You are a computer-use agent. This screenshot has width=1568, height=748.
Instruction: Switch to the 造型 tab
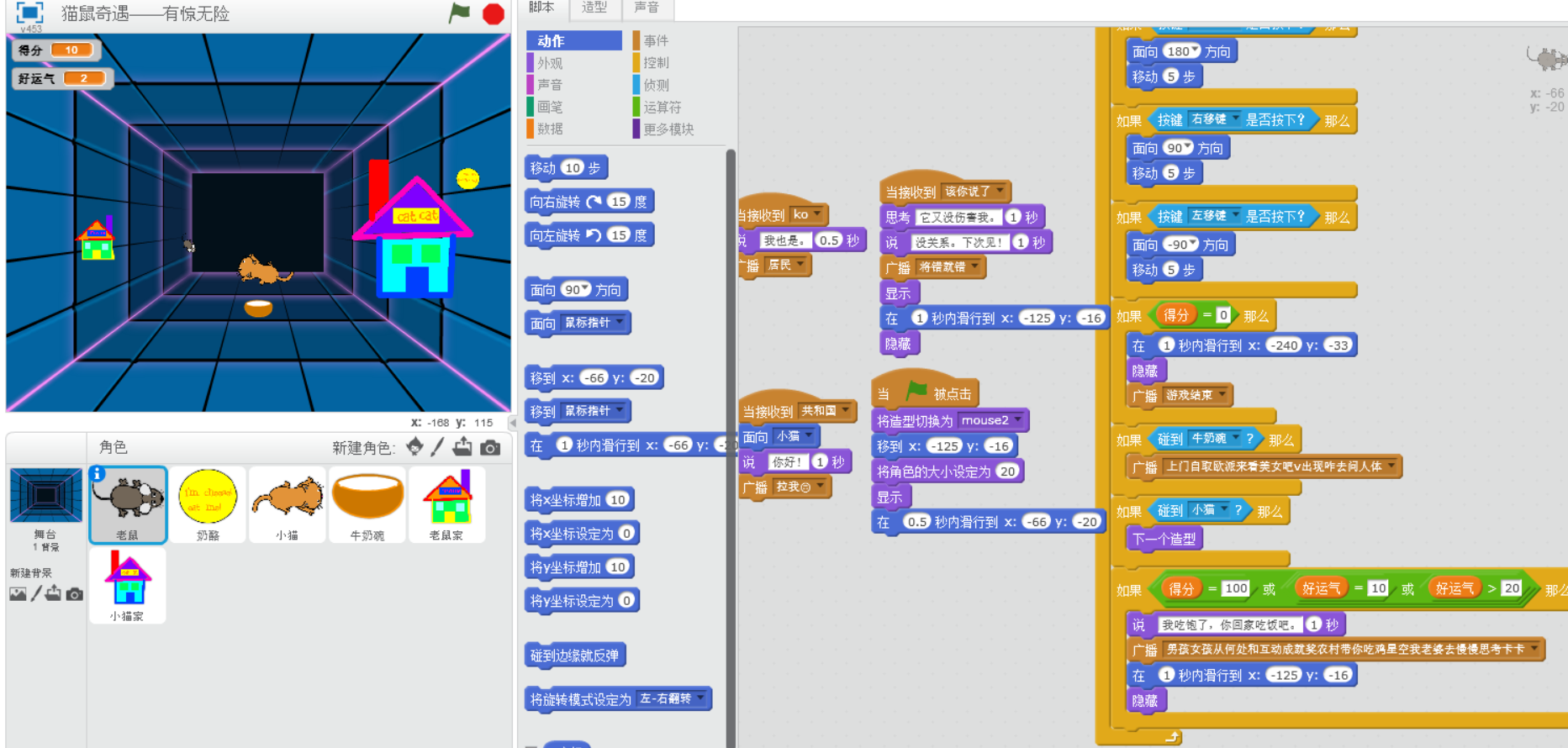594,8
